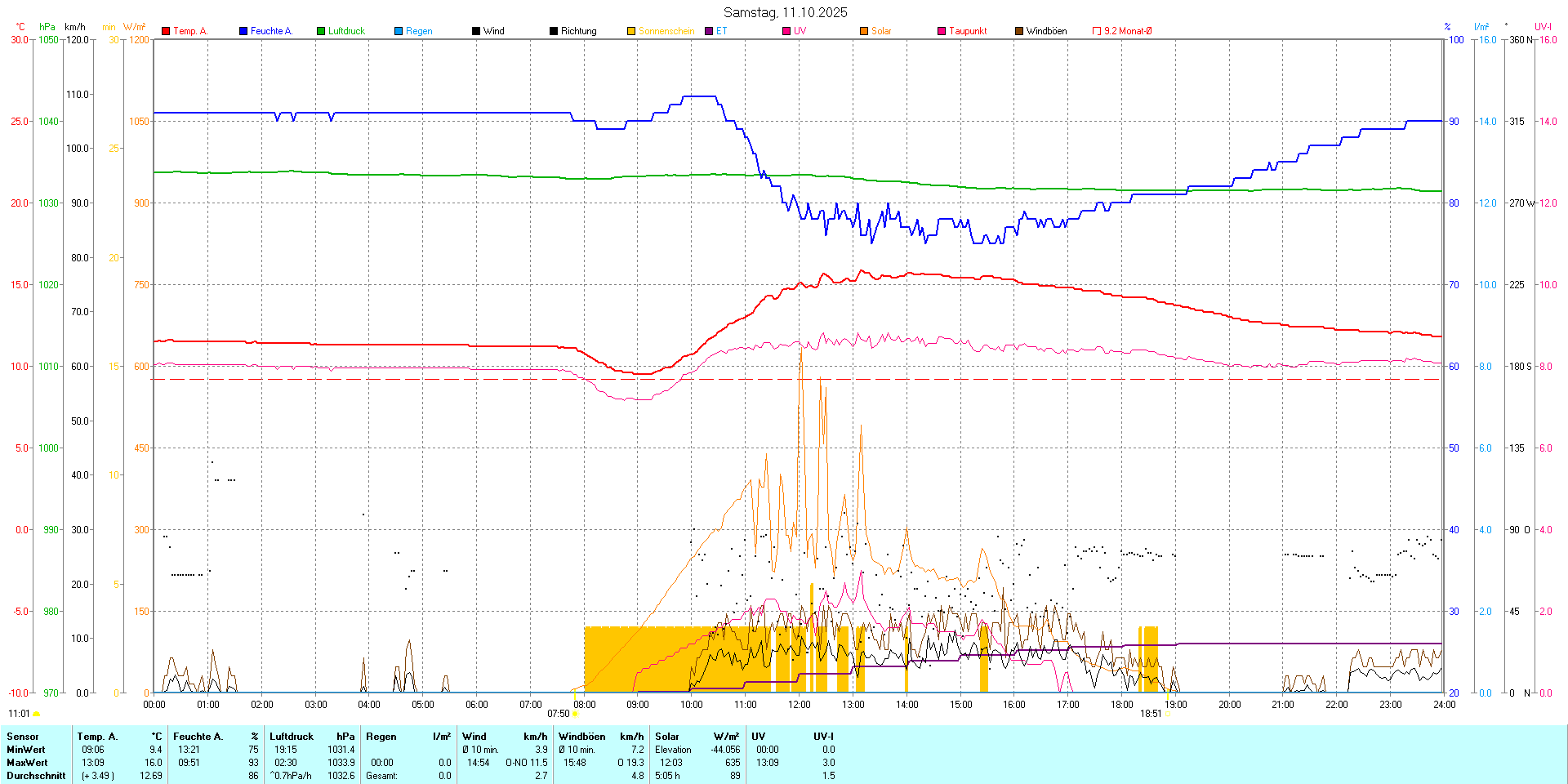The image size is (1568, 784).
Task: Click the red Temp. A. legend swatch
Action: click(166, 31)
